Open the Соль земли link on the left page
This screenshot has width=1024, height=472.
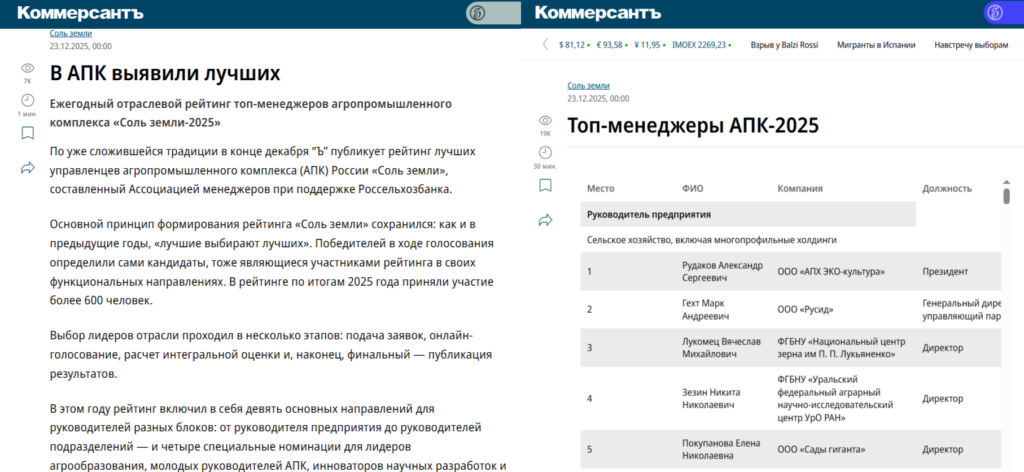pyautogui.click(x=71, y=33)
